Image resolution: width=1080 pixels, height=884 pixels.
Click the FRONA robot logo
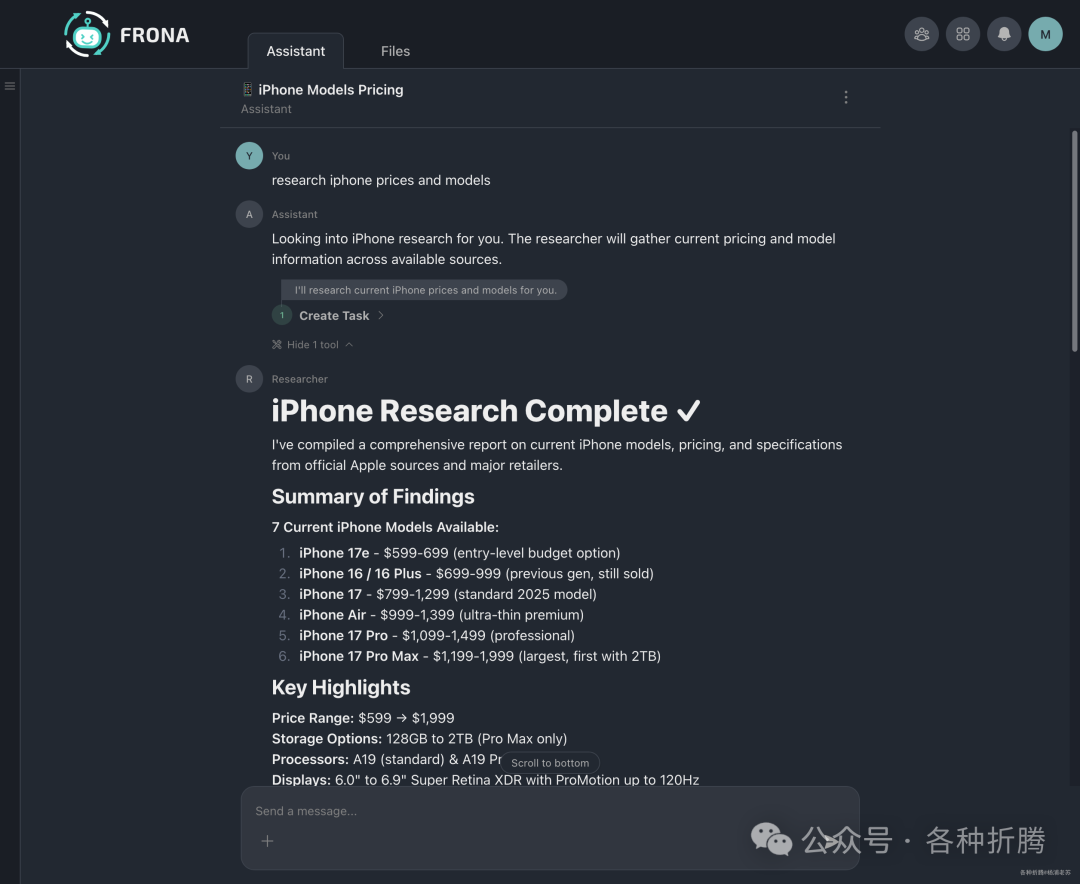coord(87,35)
